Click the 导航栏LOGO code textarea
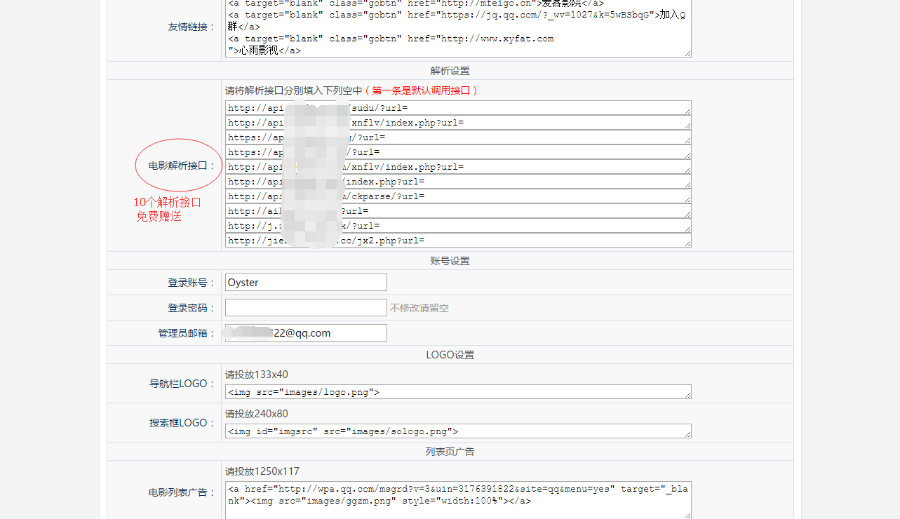 457,392
